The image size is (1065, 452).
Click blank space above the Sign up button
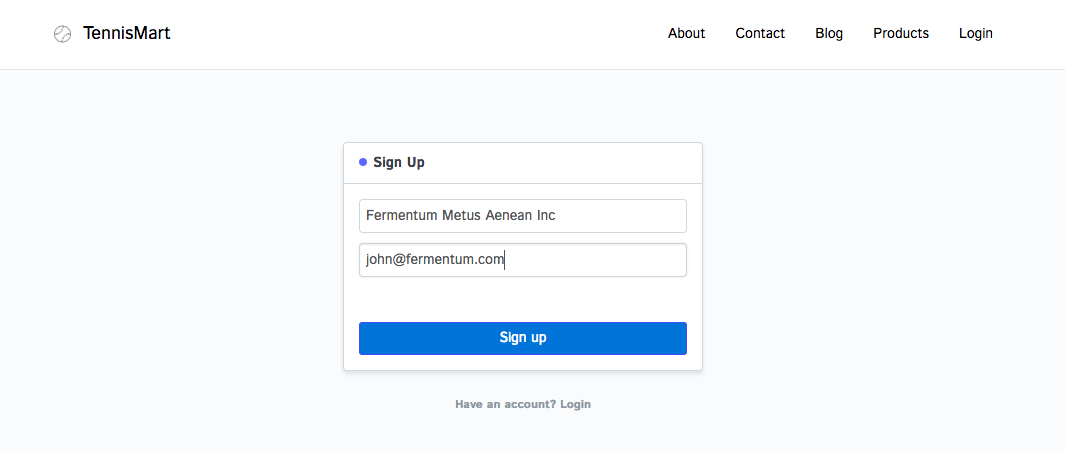click(x=522, y=299)
